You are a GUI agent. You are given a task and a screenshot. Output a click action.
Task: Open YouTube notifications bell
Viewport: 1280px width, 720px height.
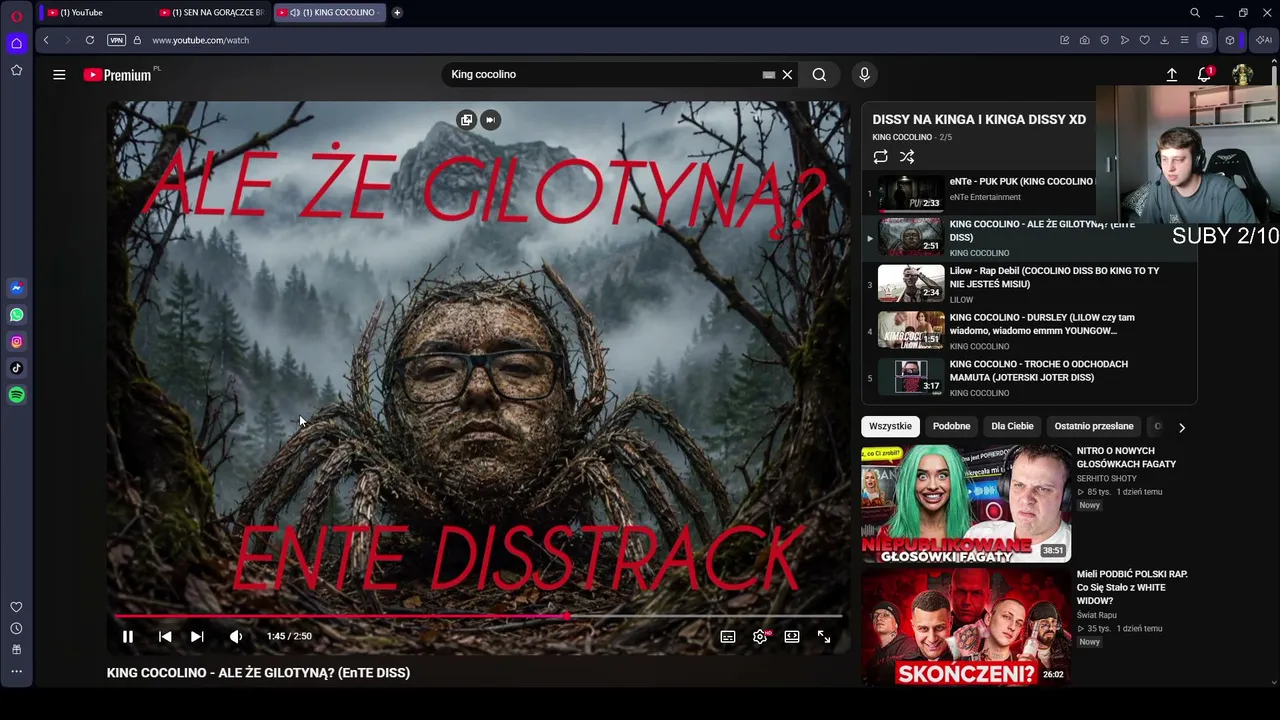coord(1205,75)
